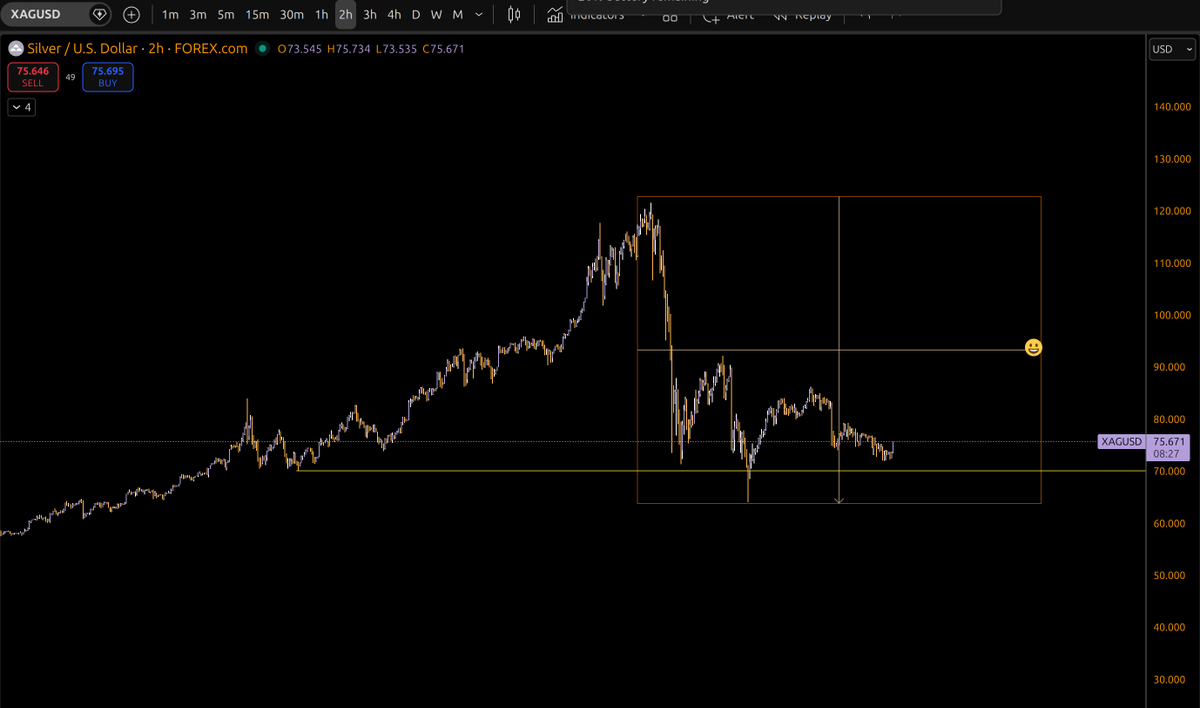Expand the timeframe list chevron

click(x=479, y=15)
